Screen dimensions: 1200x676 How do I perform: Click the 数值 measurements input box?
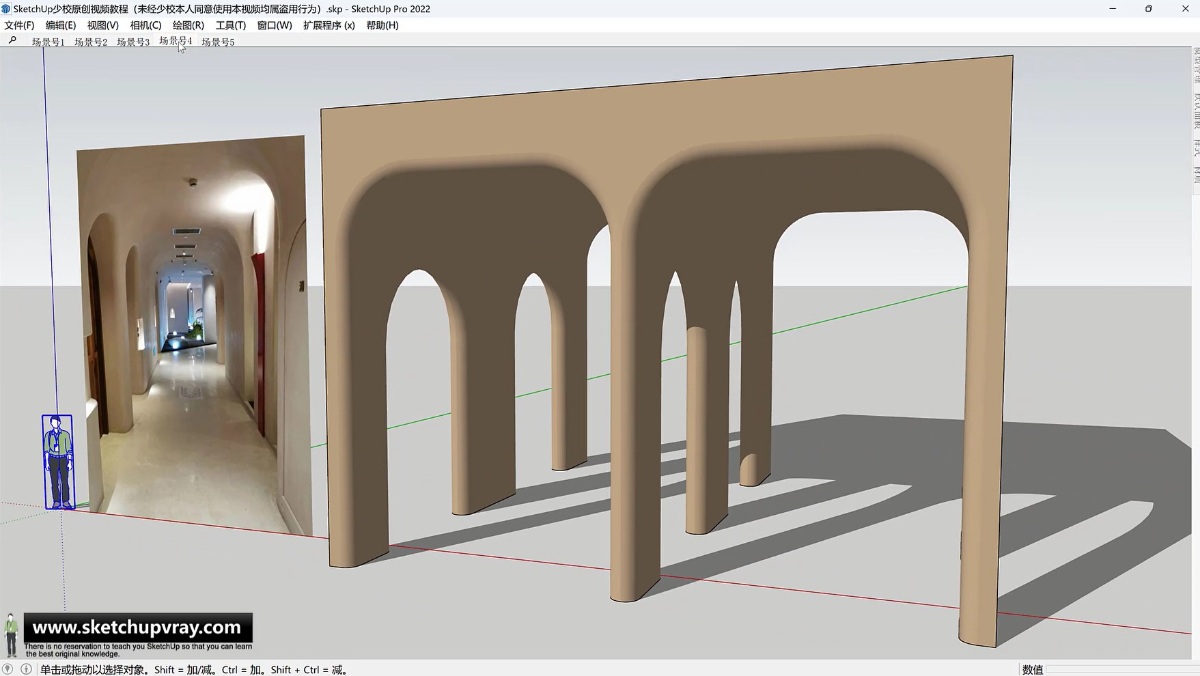[1122, 669]
